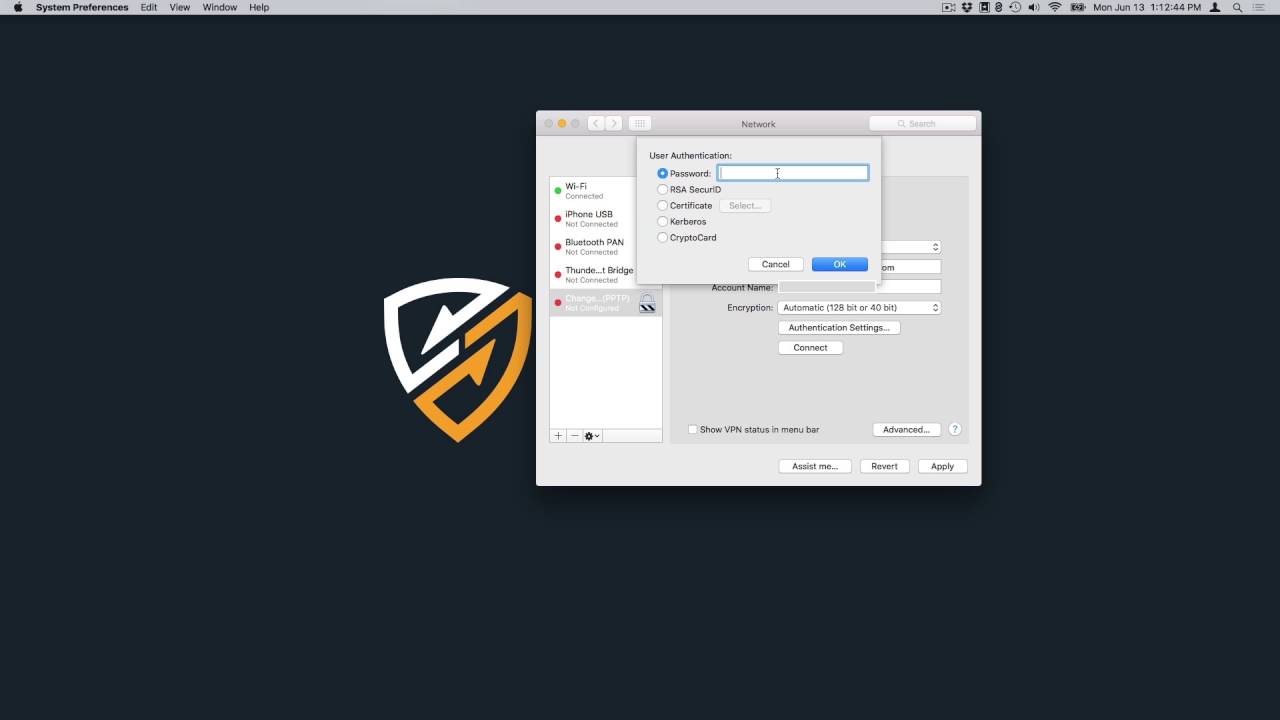Click the screen recording menu bar icon

pyautogui.click(x=949, y=7)
